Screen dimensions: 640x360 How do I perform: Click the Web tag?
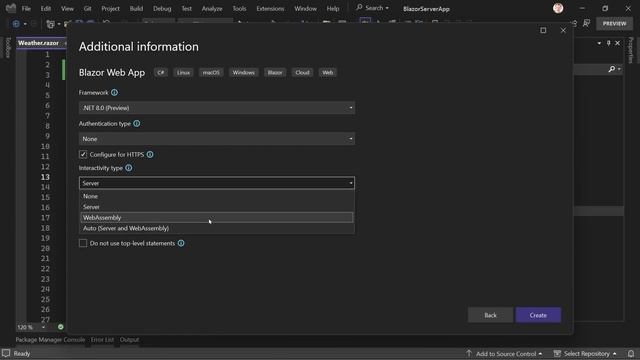click(328, 72)
